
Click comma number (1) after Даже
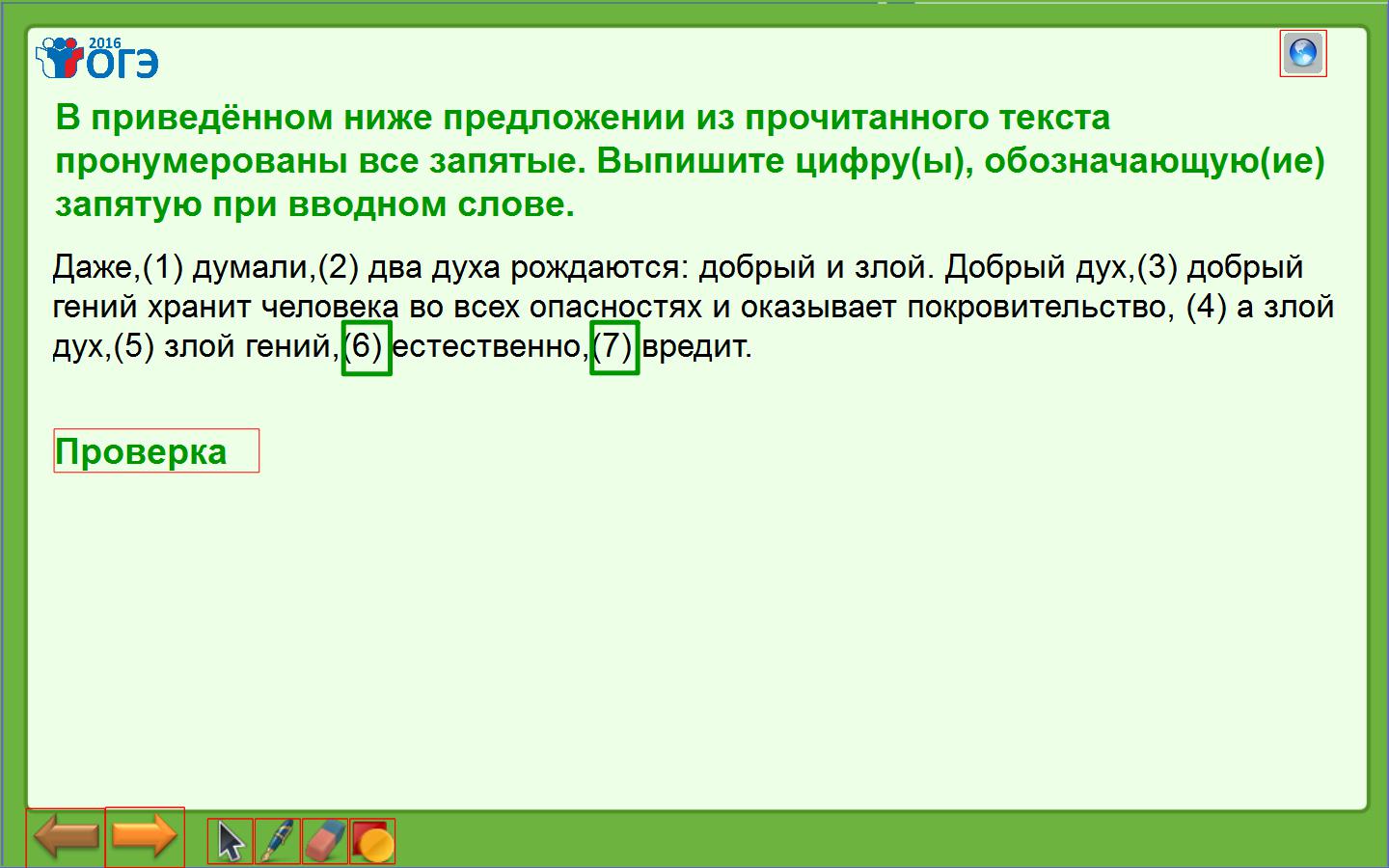[x=163, y=267]
